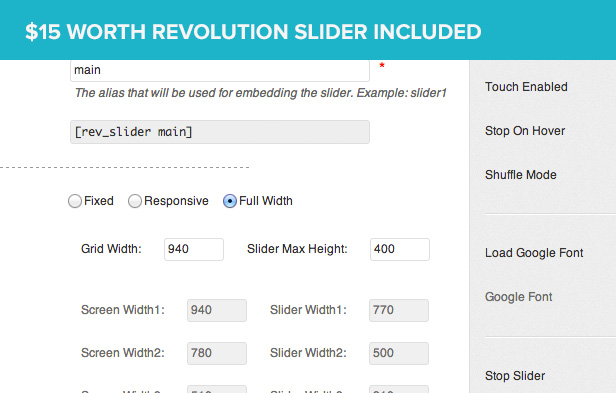This screenshot has width=616, height=393.
Task: Click the Touch Enabled setting label
Action: (x=526, y=87)
